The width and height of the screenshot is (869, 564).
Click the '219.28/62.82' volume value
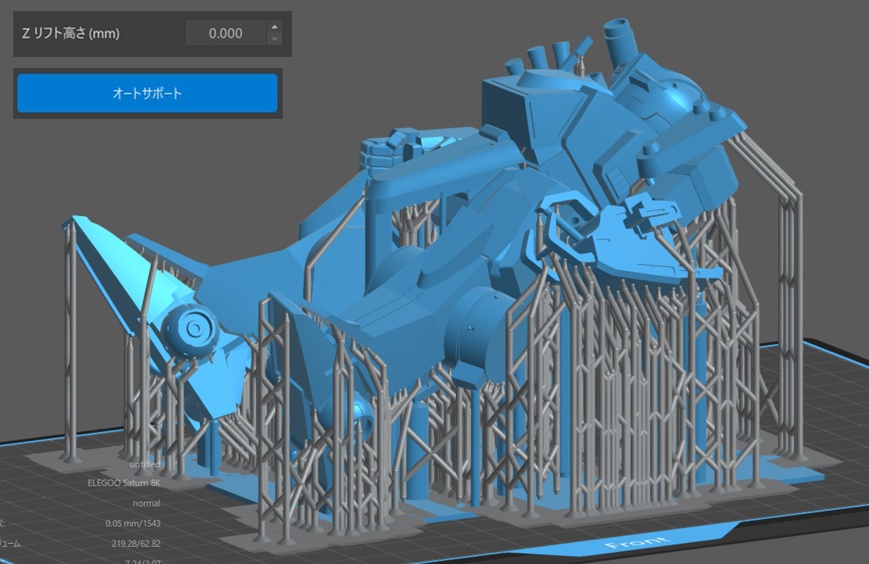point(136,544)
